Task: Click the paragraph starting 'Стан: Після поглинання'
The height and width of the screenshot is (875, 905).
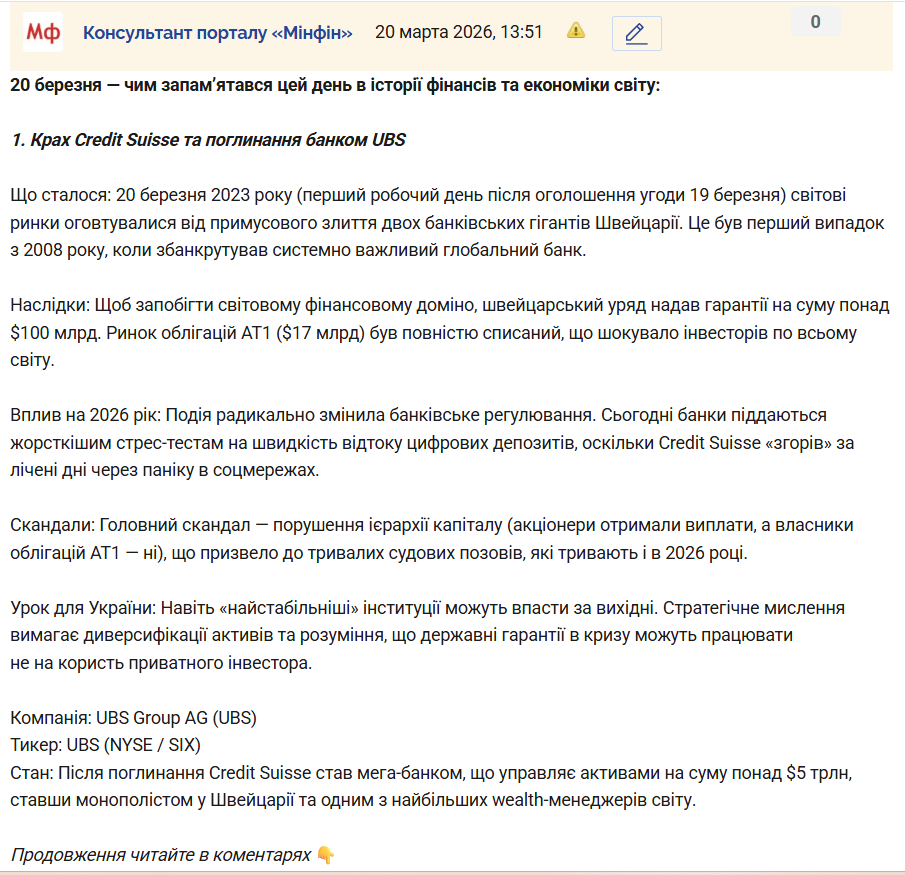Action: click(x=431, y=786)
